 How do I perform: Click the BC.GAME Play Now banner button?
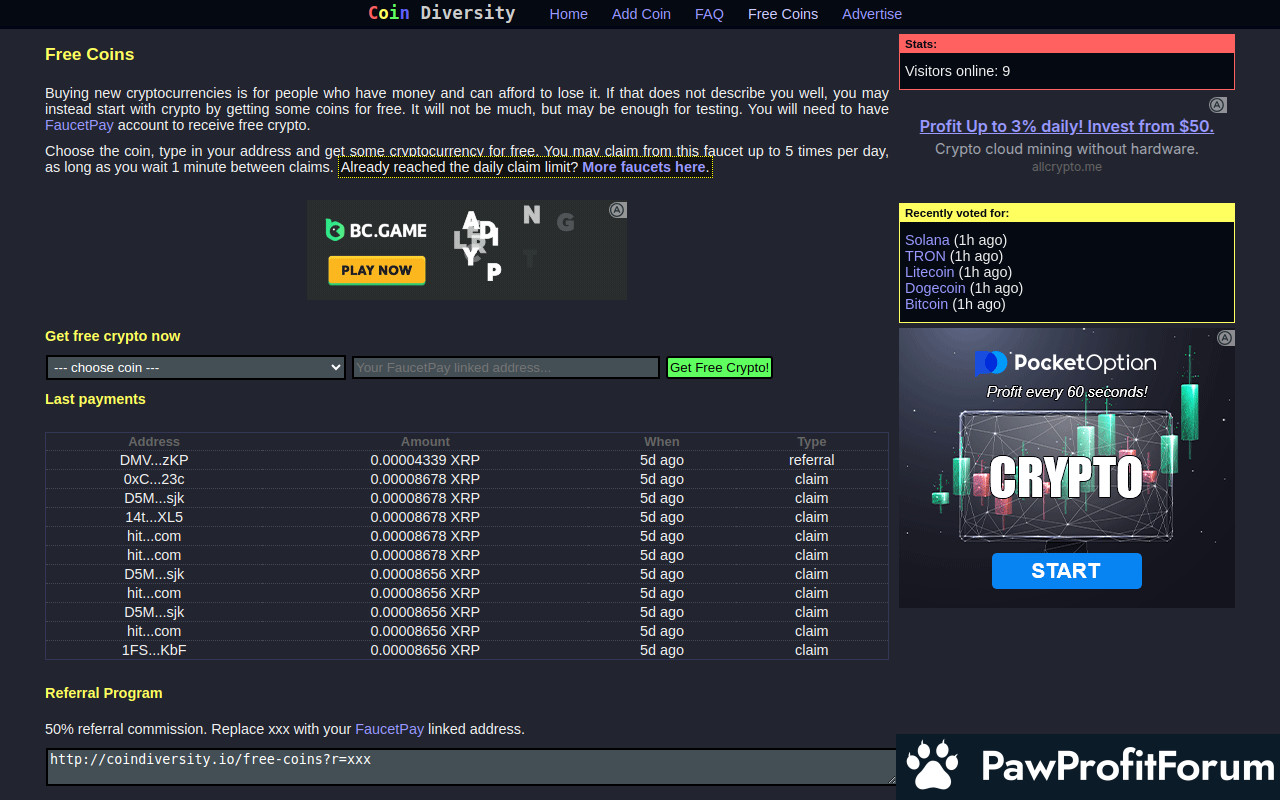[x=377, y=270]
